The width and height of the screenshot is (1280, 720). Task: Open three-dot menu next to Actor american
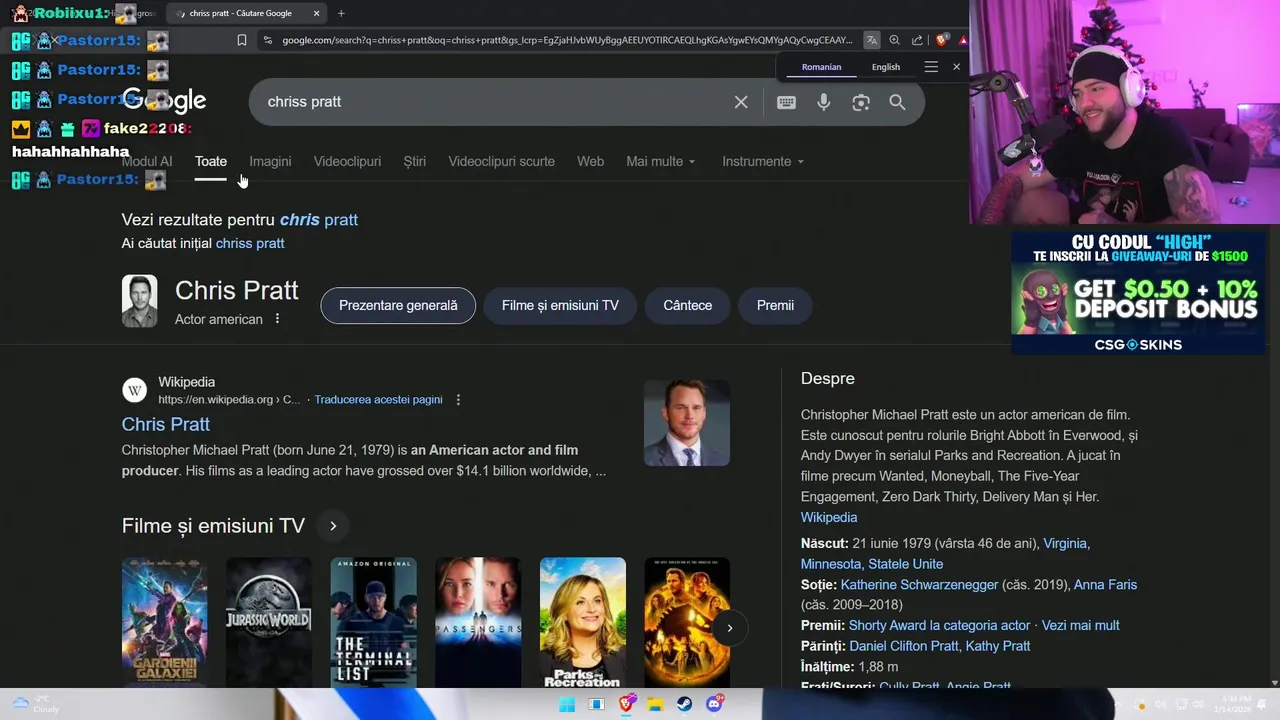click(278, 319)
